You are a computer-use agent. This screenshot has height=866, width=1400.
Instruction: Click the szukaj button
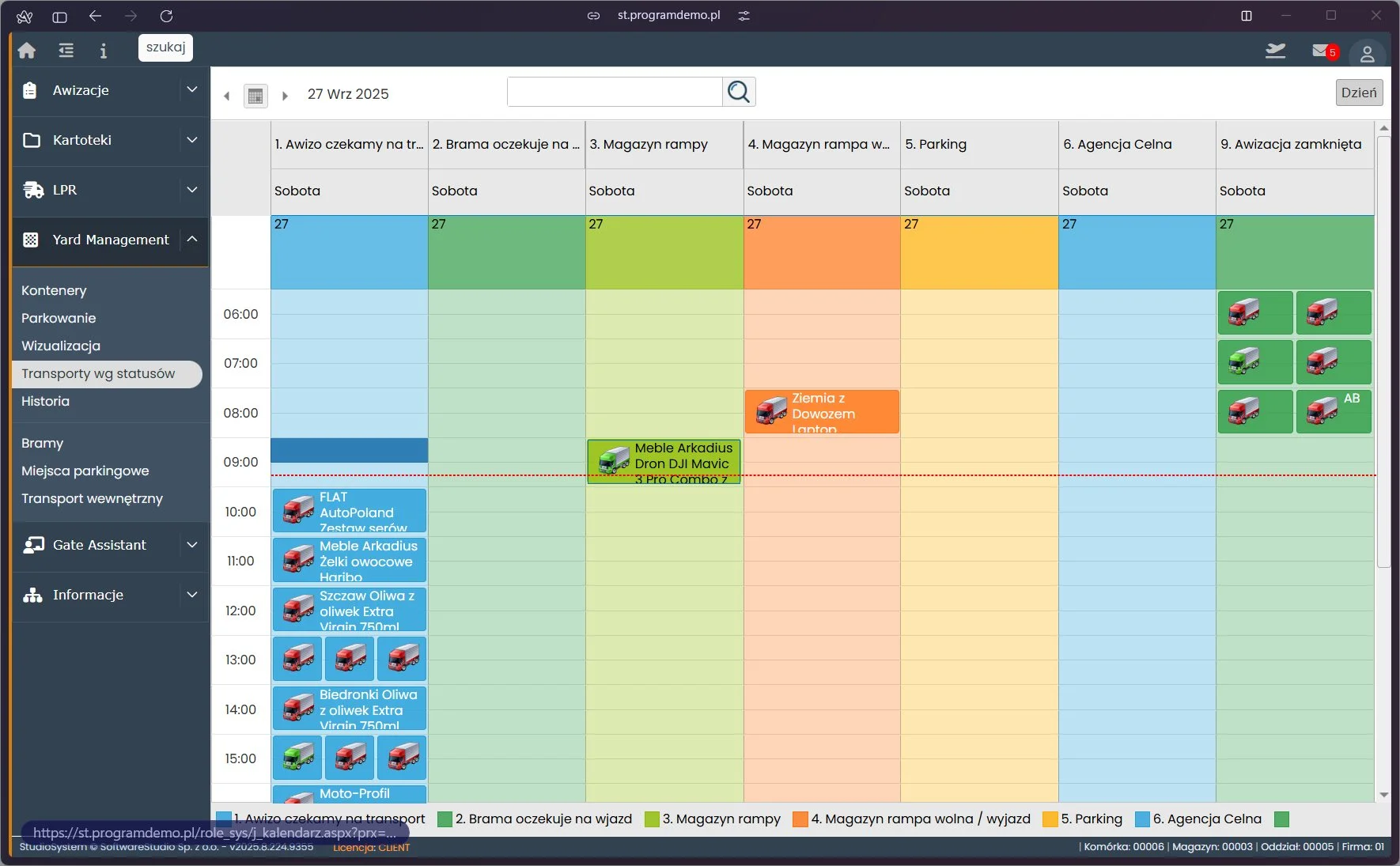click(165, 47)
